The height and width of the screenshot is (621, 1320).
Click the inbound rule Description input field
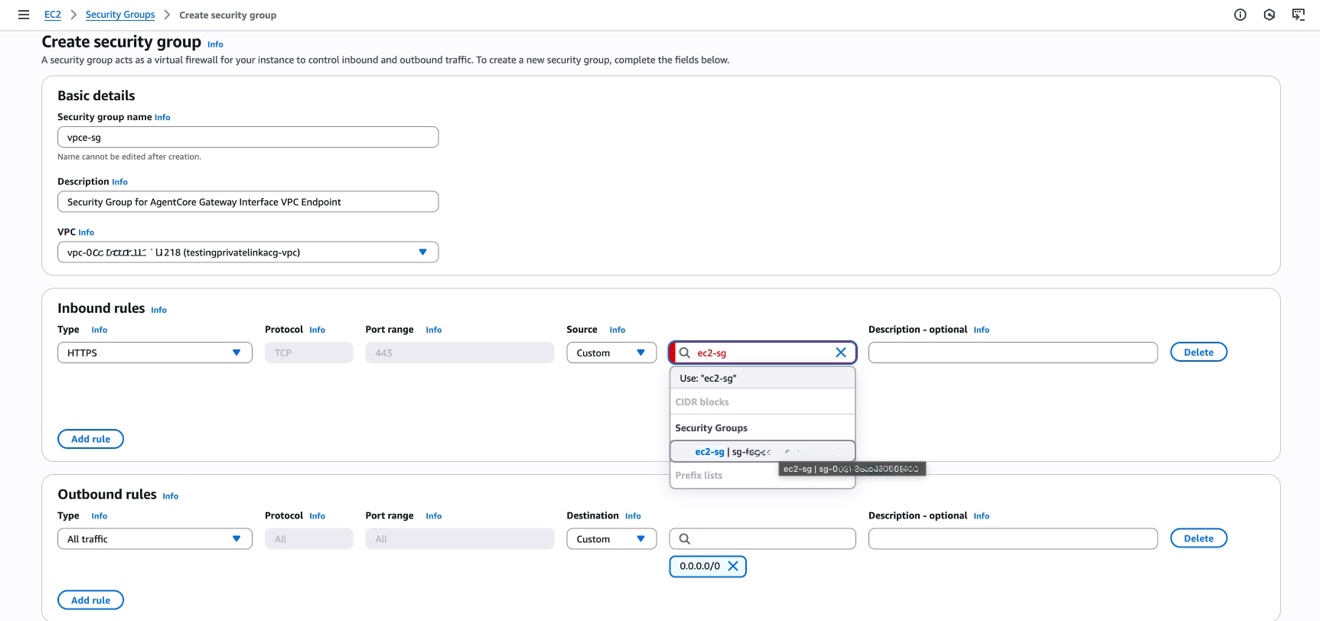tap(1012, 353)
